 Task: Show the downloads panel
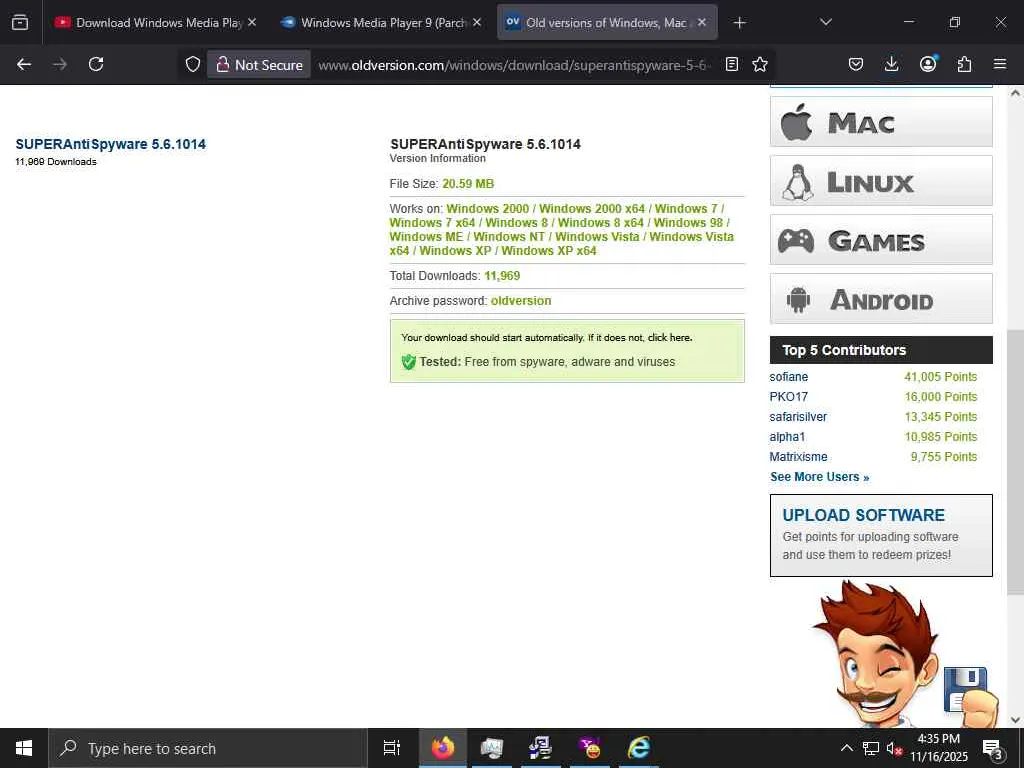pos(891,64)
